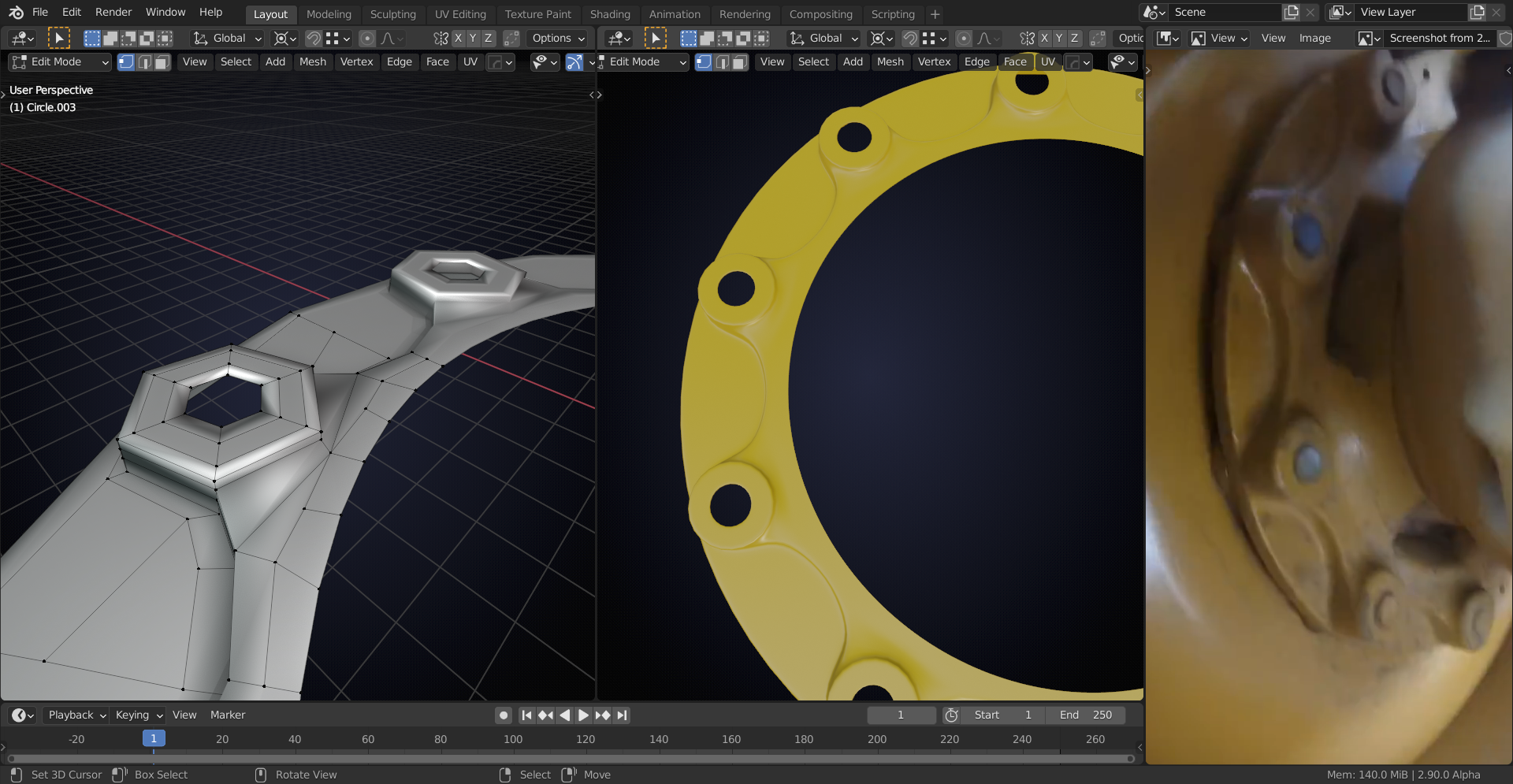Toggle use preview range clock icon
1513x784 pixels.
952,715
